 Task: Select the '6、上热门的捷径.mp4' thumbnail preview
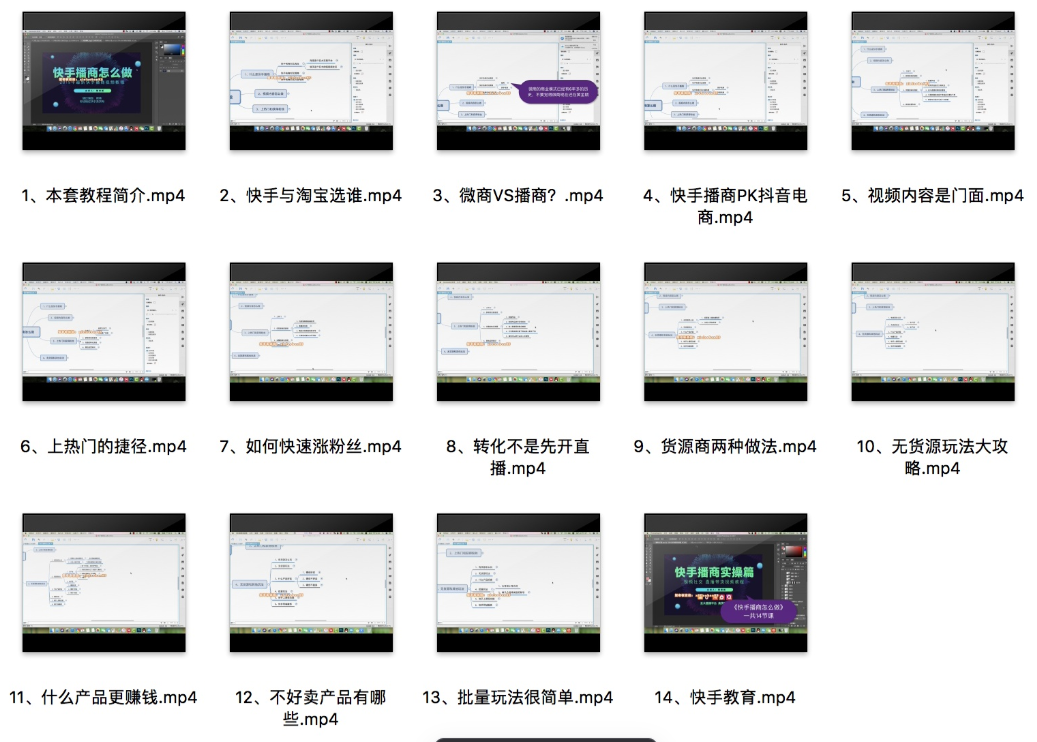click(x=104, y=332)
